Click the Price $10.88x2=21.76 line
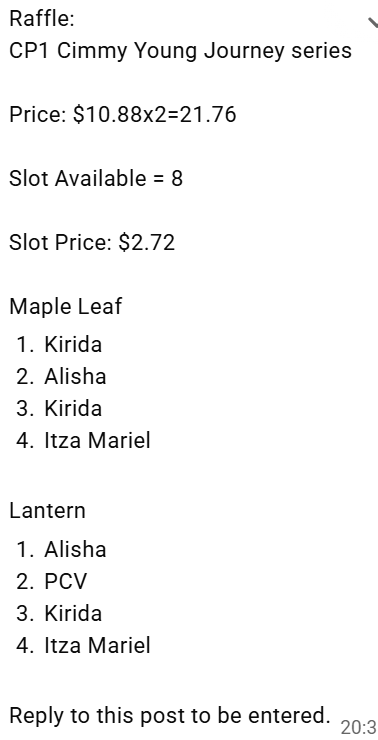378x740 pixels. point(123,115)
